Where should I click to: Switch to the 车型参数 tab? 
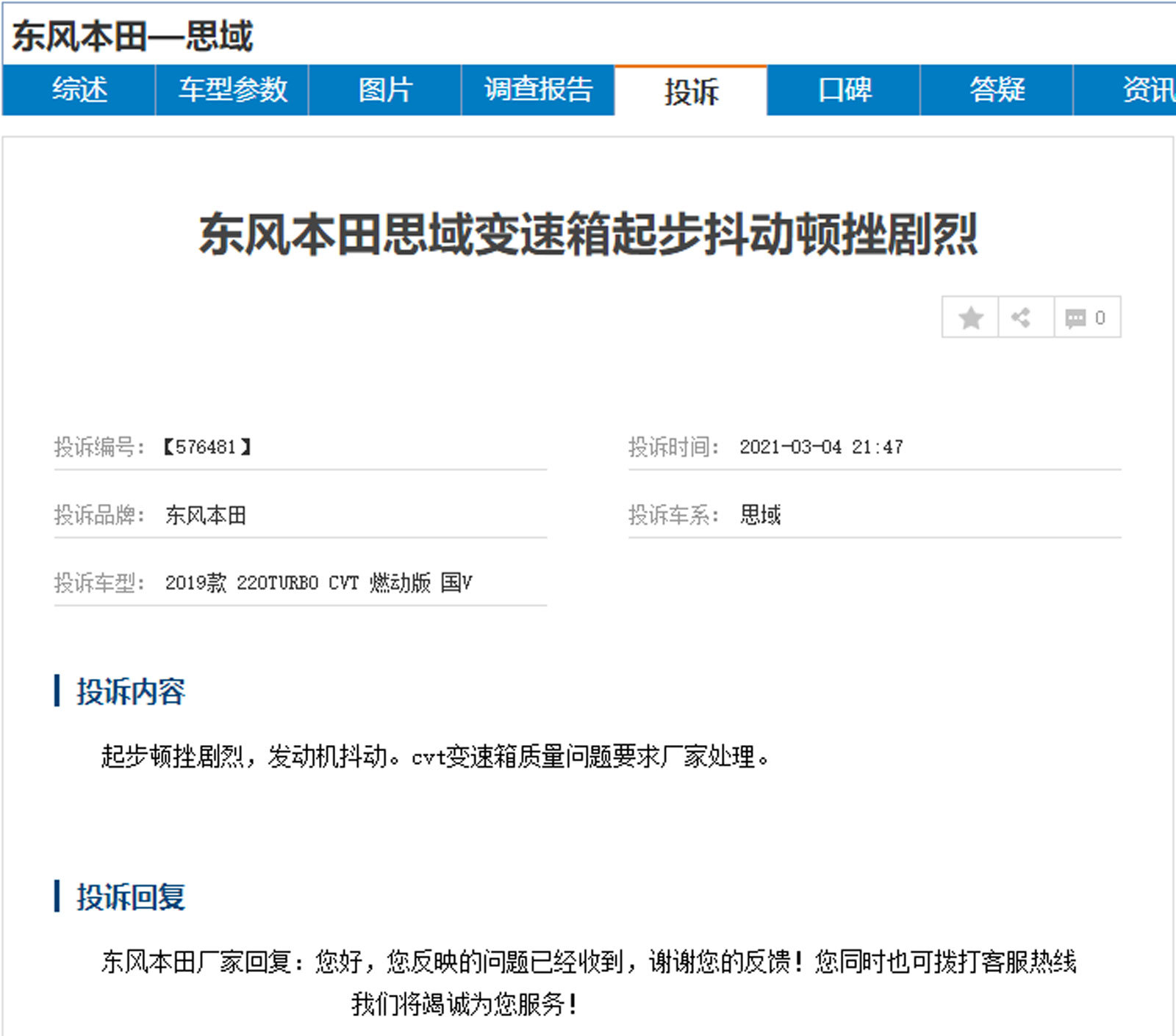pyautogui.click(x=232, y=90)
